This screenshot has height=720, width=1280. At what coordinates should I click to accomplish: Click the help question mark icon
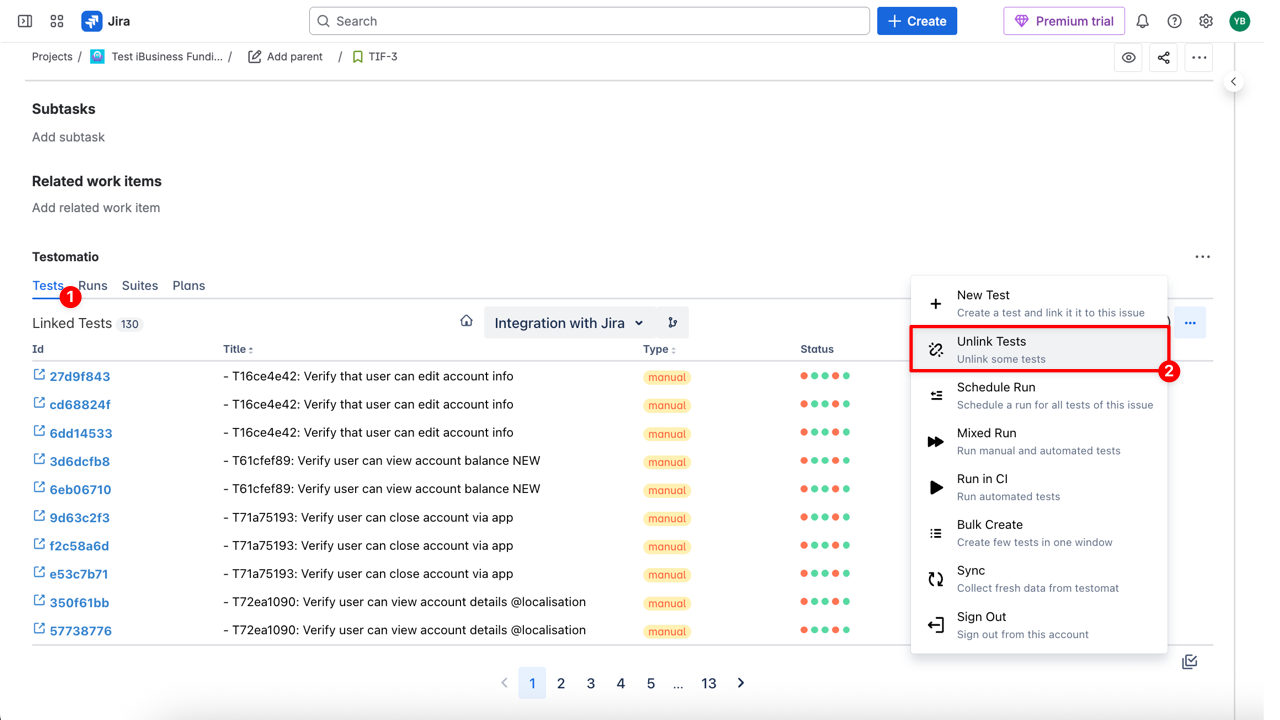[x=1174, y=21]
